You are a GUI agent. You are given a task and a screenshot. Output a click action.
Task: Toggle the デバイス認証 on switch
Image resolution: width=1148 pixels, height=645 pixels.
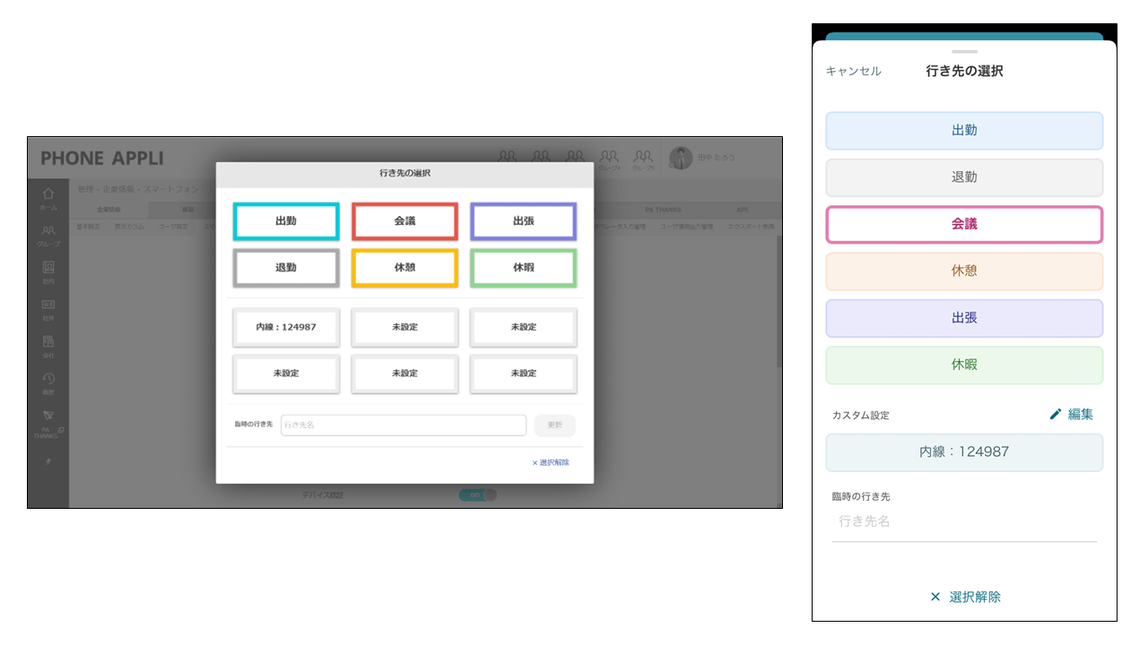tap(477, 495)
